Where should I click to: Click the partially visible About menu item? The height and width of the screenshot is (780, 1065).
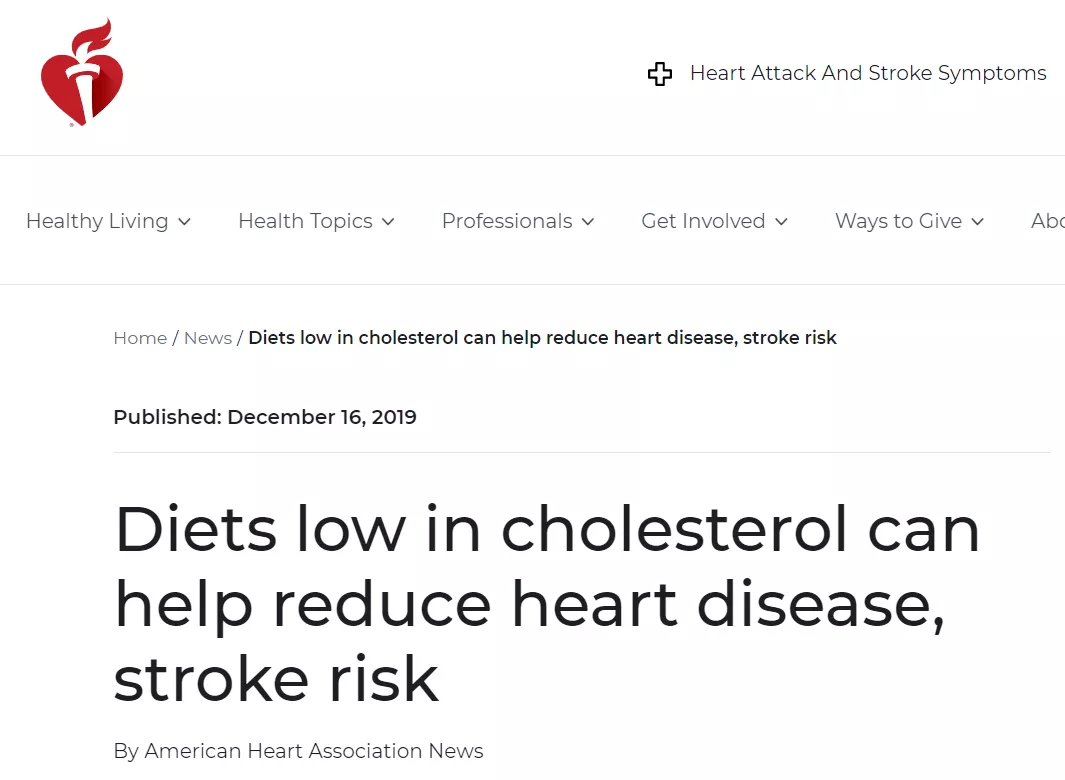tap(1047, 221)
